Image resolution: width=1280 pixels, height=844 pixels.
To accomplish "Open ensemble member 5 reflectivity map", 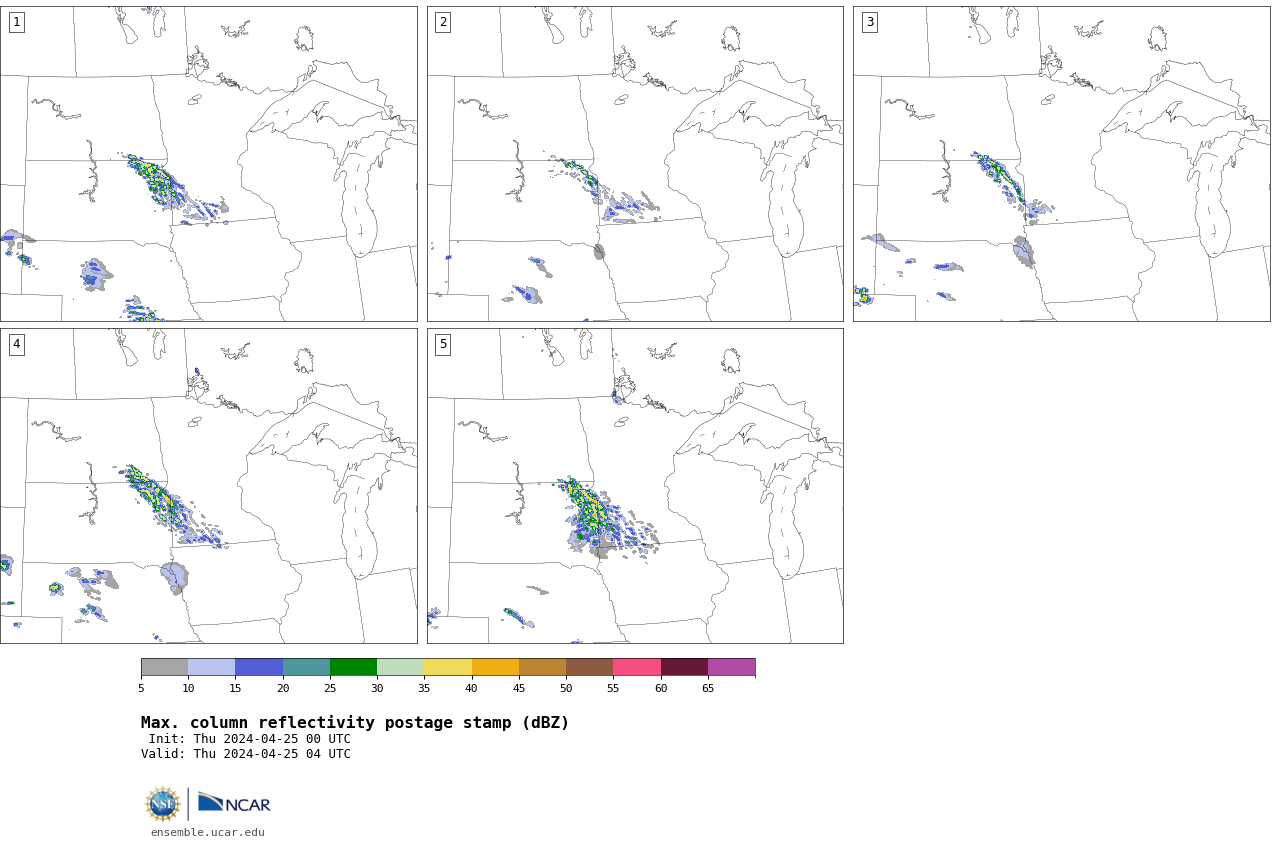I will (635, 486).
